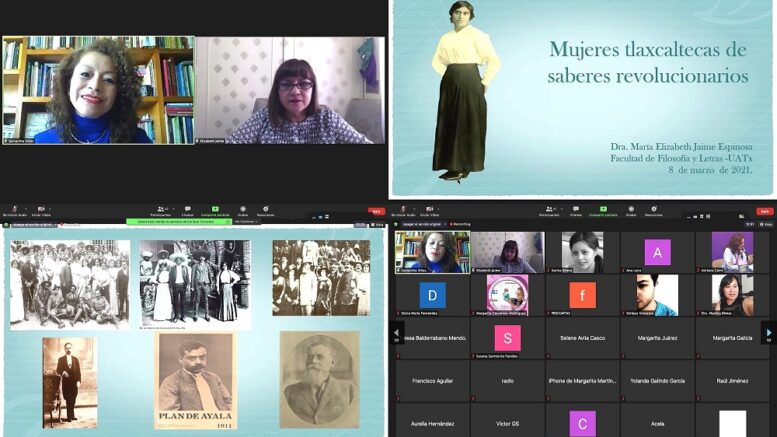Open Chat in the right meeting toolbar
The width and height of the screenshot is (777, 437).
click(x=576, y=211)
